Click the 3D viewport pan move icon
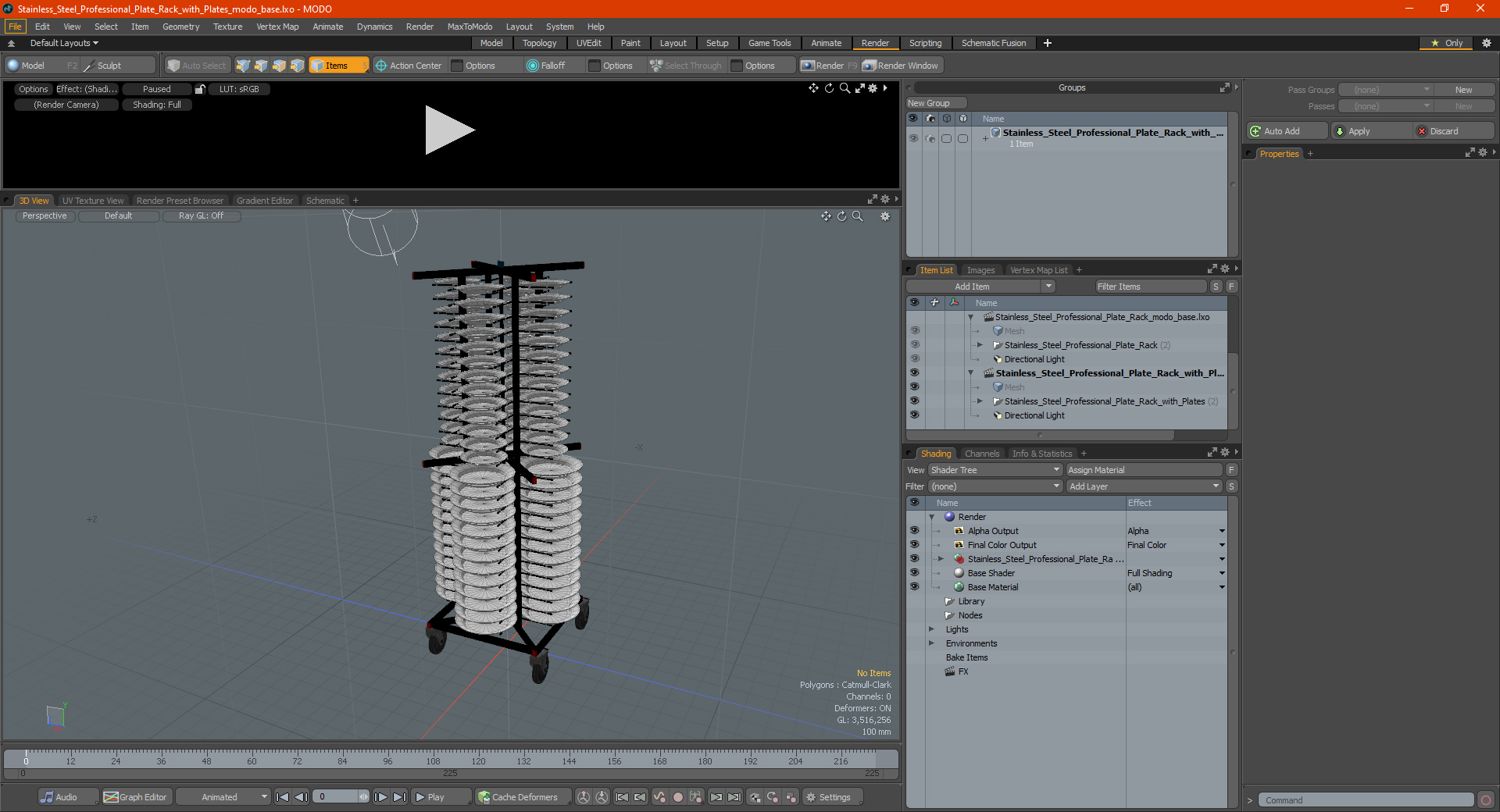The width and height of the screenshot is (1500, 812). (826, 216)
